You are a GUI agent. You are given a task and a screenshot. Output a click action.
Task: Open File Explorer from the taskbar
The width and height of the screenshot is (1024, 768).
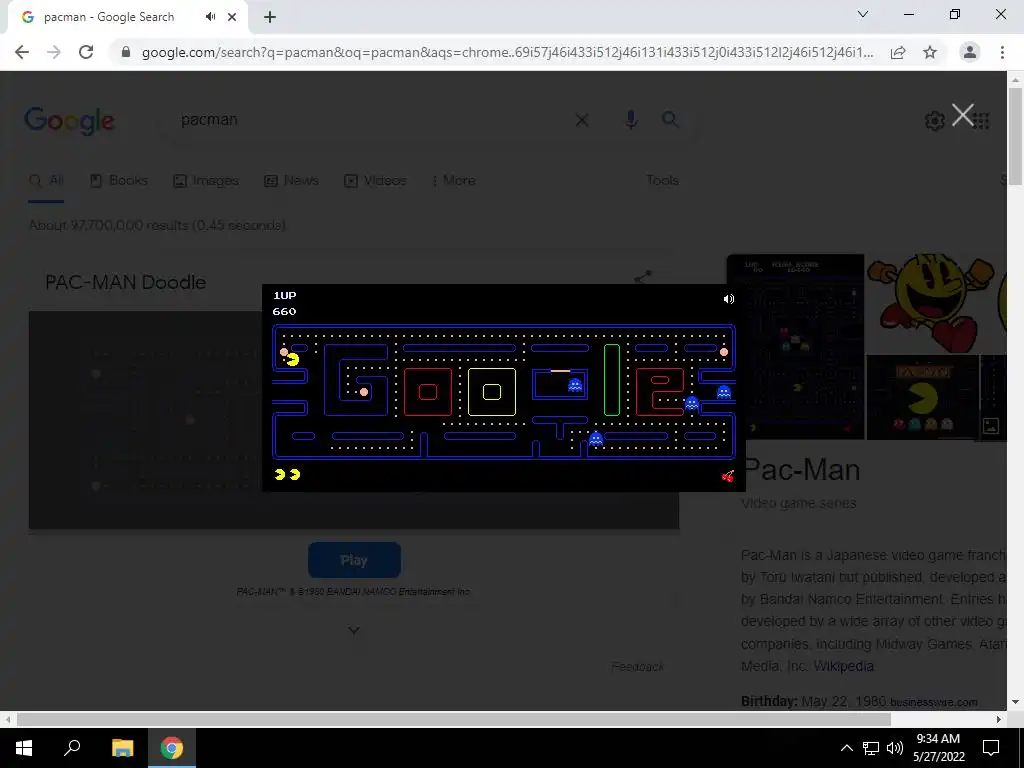pyautogui.click(x=122, y=748)
